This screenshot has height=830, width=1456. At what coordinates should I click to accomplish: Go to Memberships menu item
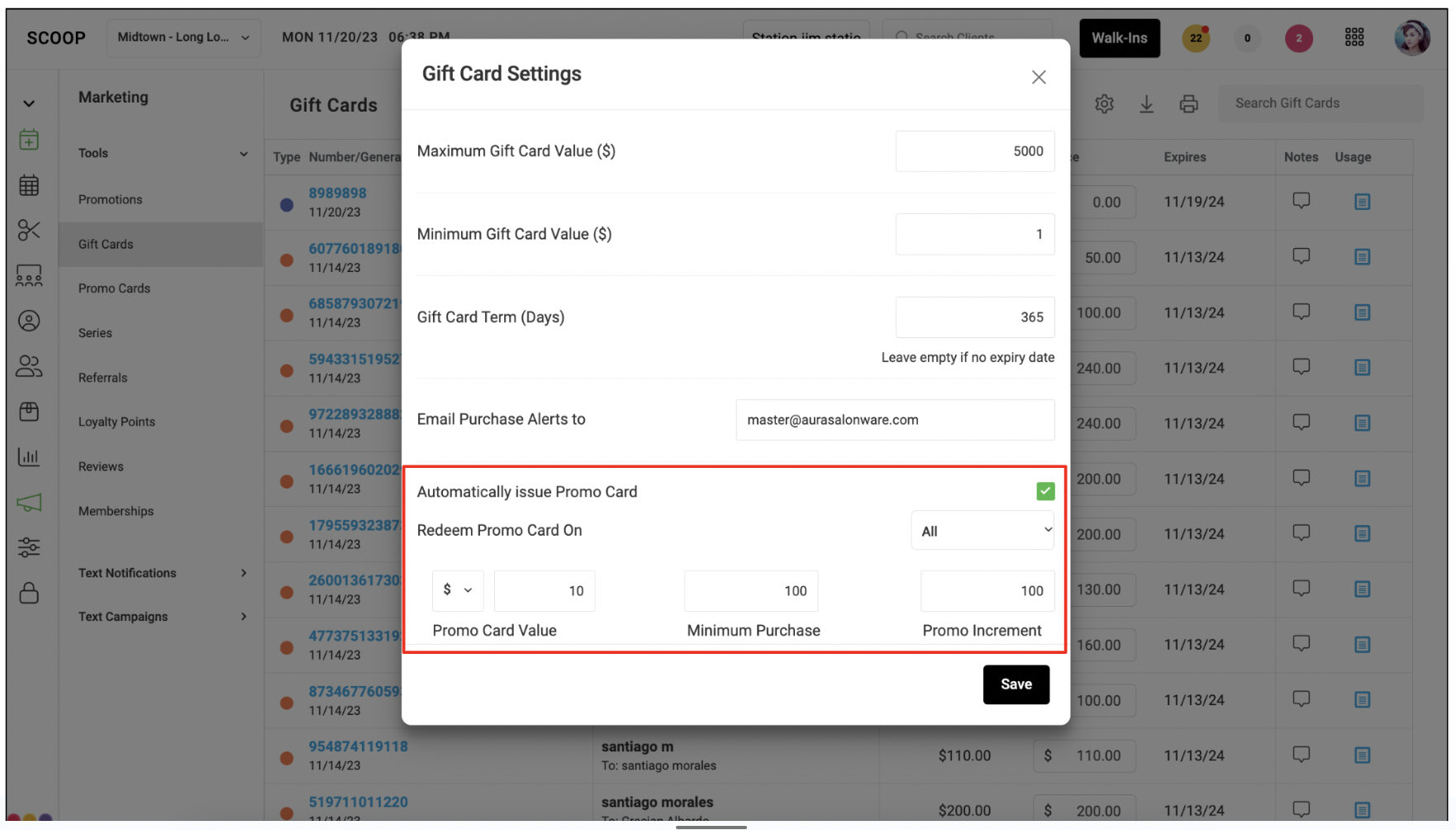tap(116, 511)
